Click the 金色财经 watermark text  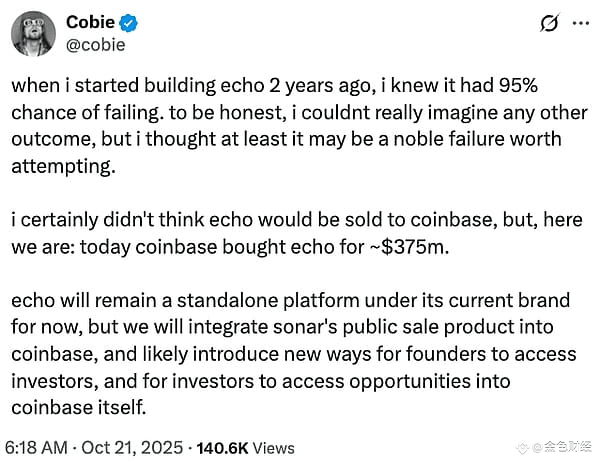pos(567,446)
